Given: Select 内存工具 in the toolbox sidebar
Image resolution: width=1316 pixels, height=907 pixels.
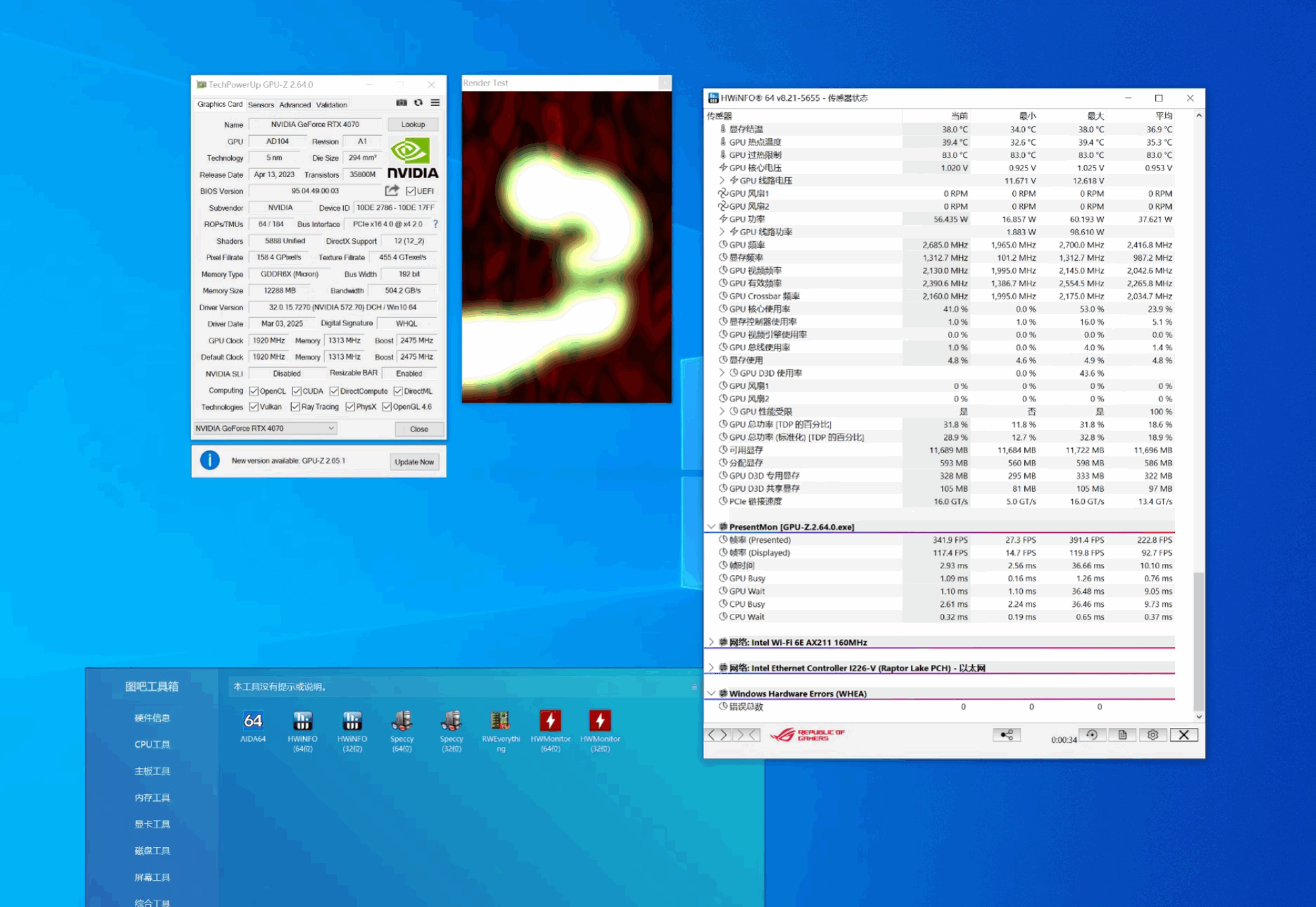Looking at the screenshot, I should point(152,798).
